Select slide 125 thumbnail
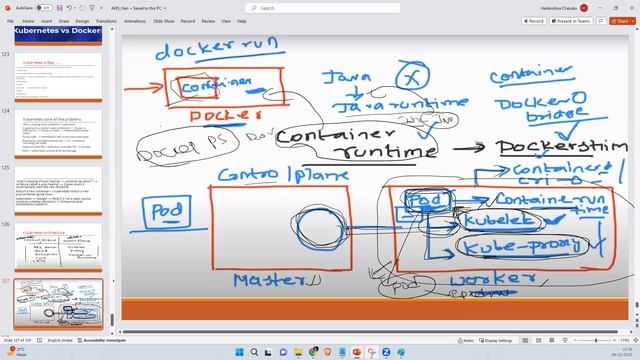Viewport: 640px width, 360px height. pos(58,191)
